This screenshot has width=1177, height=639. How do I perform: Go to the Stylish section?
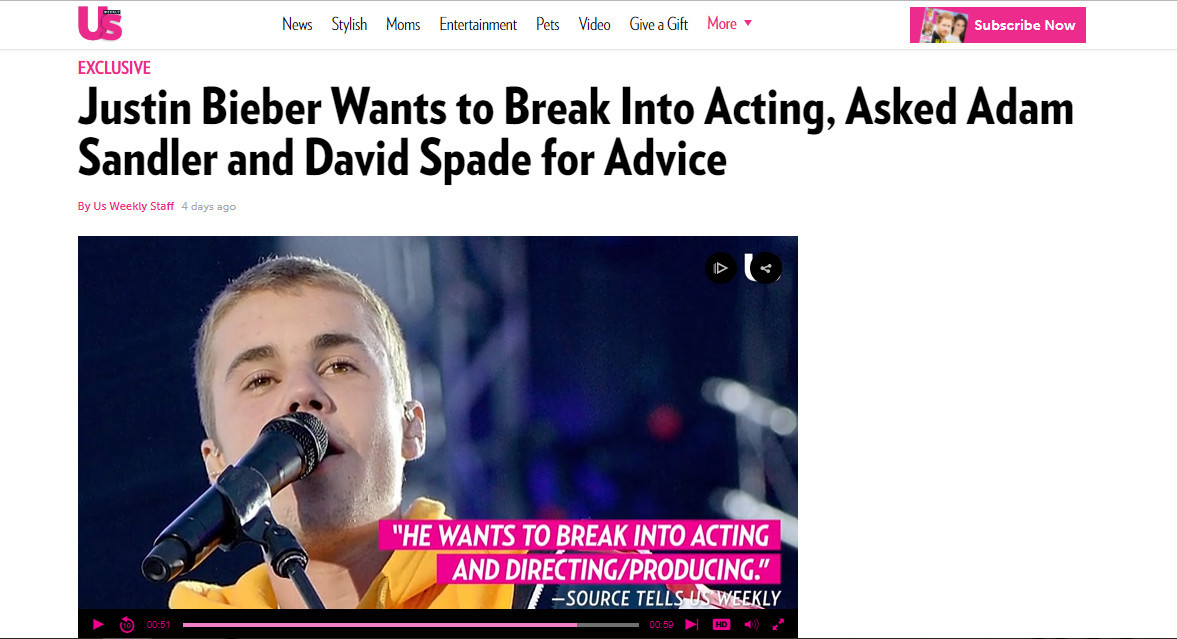[x=349, y=24]
